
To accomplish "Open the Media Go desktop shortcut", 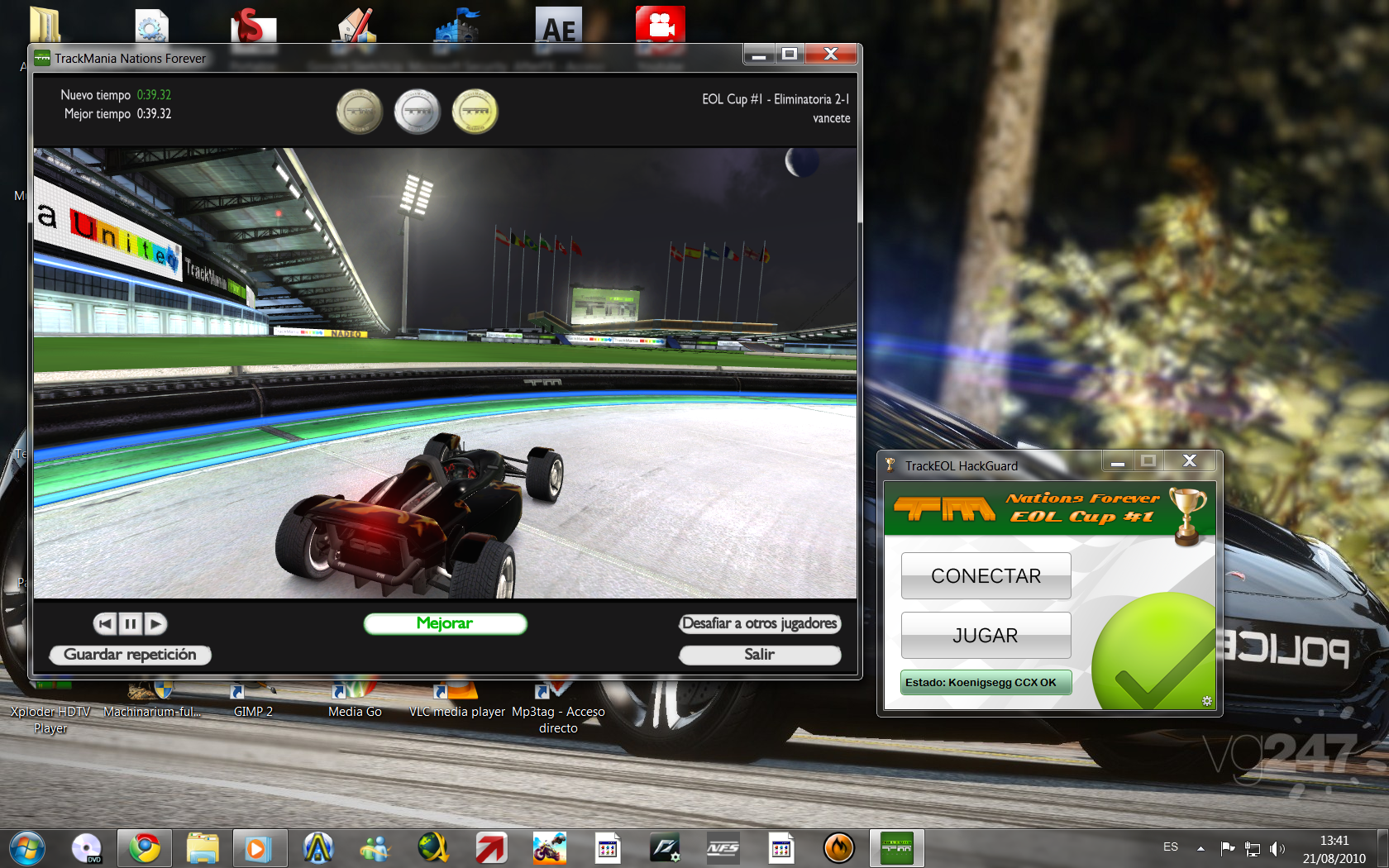I will click(355, 699).
